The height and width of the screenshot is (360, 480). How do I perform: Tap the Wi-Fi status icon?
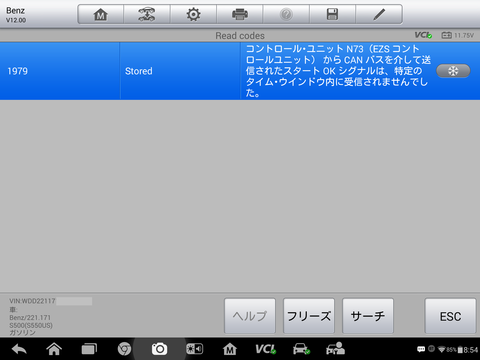442,349
